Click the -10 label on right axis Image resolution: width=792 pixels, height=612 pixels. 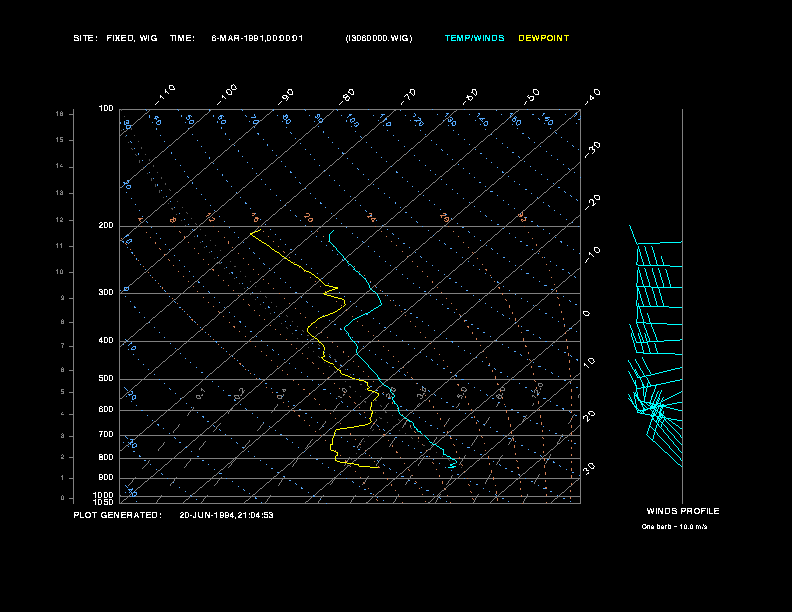click(592, 255)
